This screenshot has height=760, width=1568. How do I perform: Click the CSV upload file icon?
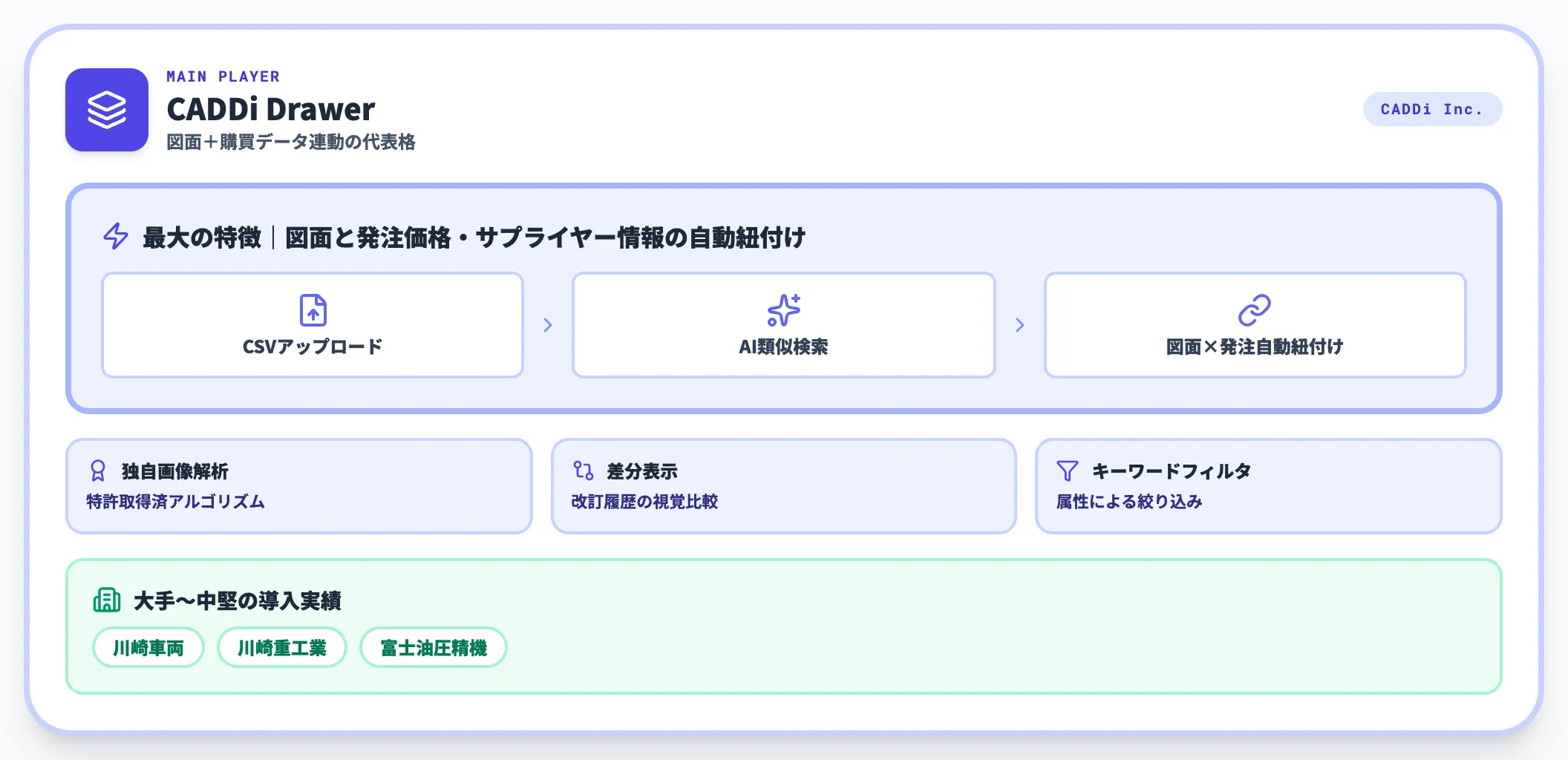(313, 310)
